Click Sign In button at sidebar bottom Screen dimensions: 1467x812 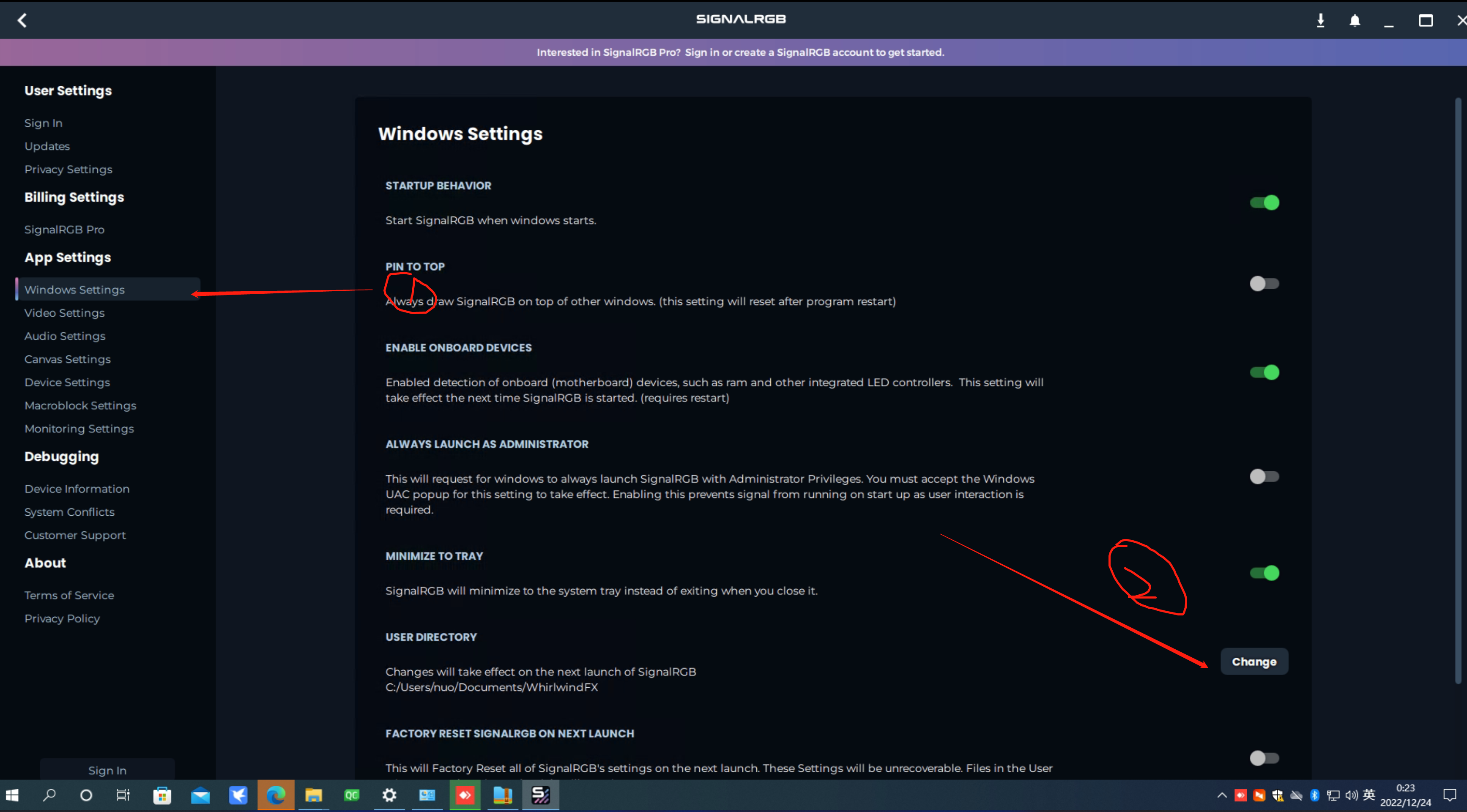107,770
